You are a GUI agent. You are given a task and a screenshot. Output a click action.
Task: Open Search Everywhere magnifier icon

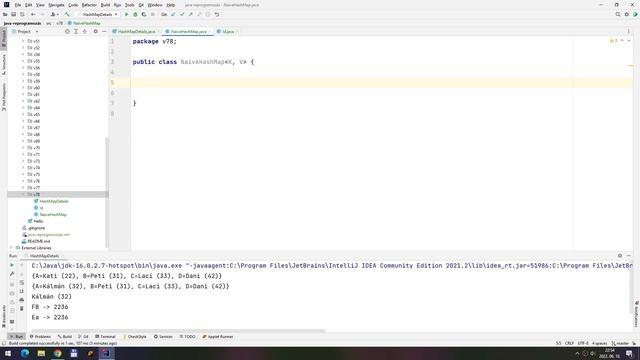point(618,14)
